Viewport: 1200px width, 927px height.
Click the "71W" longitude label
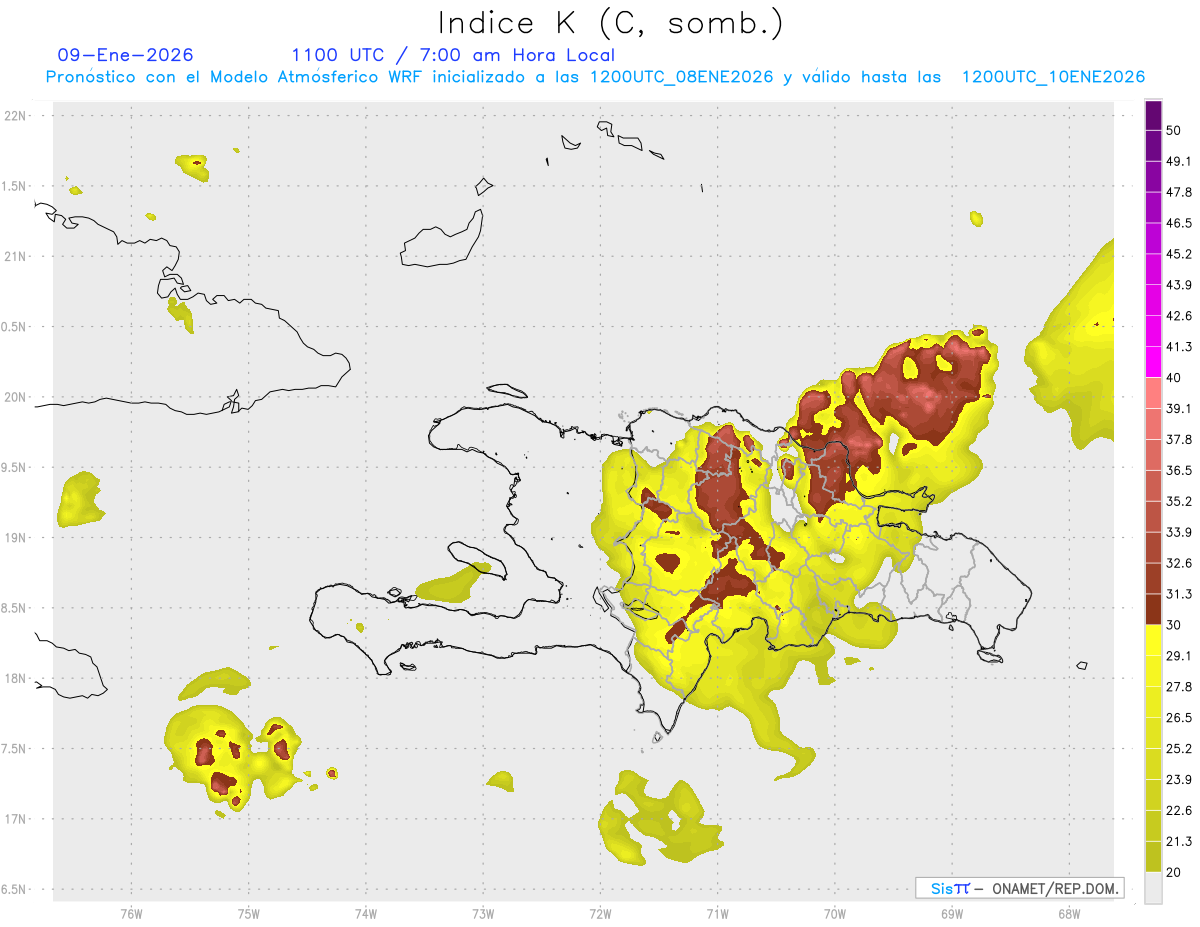pyautogui.click(x=717, y=913)
